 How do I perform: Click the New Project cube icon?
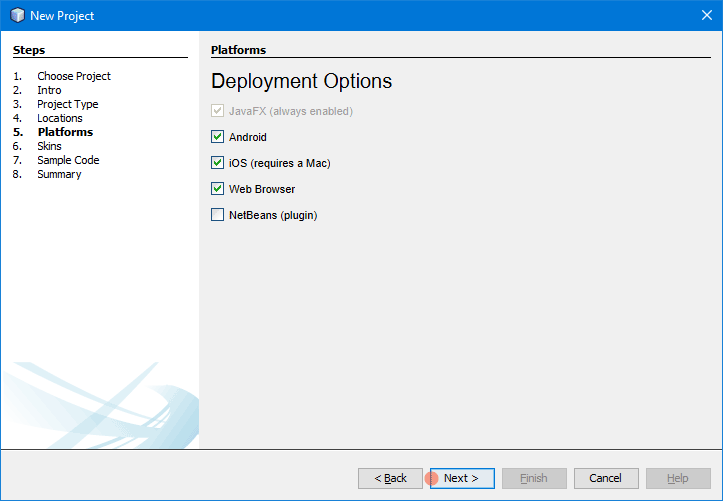[x=18, y=15]
